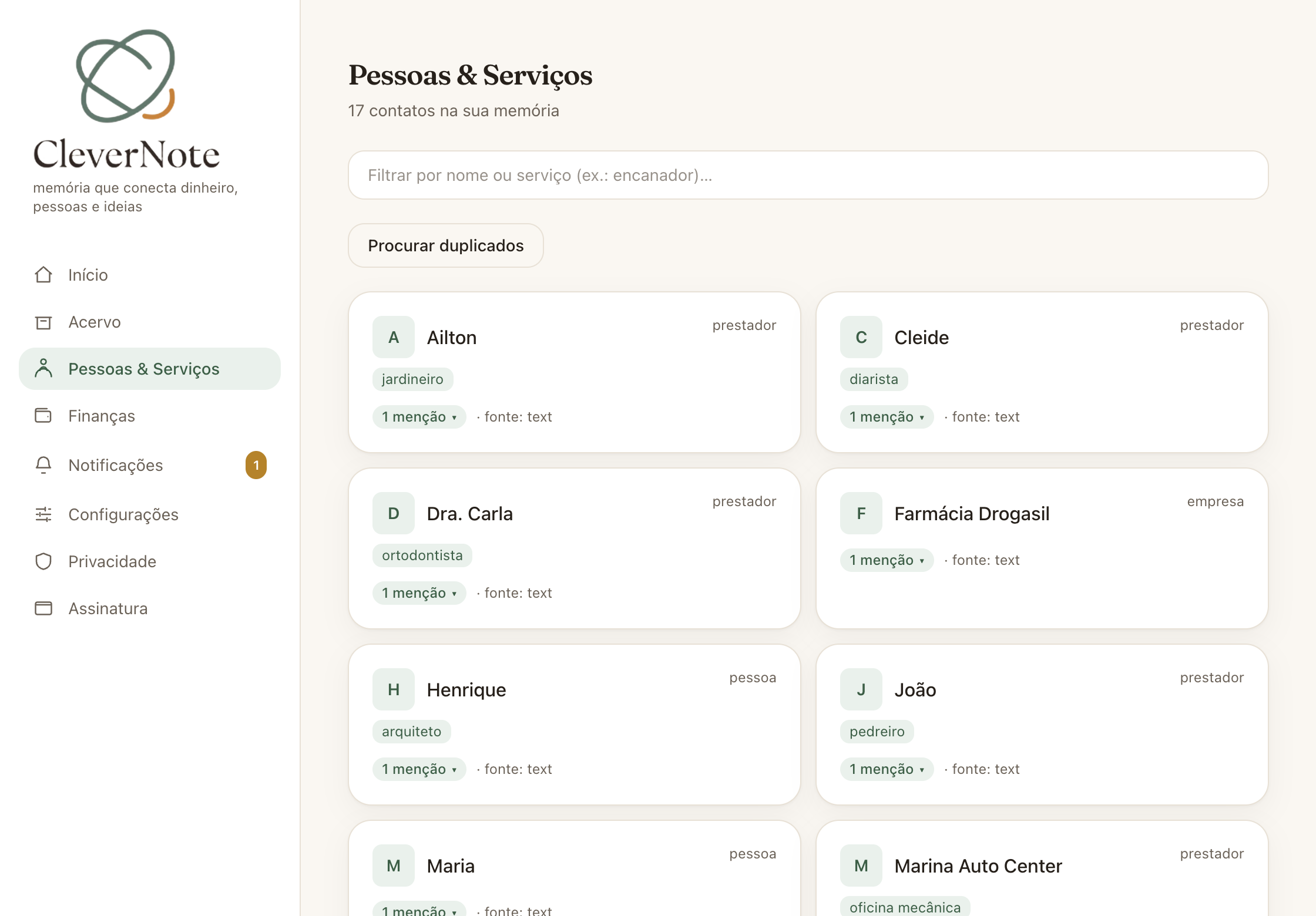
Task: Click the Finanças wallet icon
Action: 43,416
